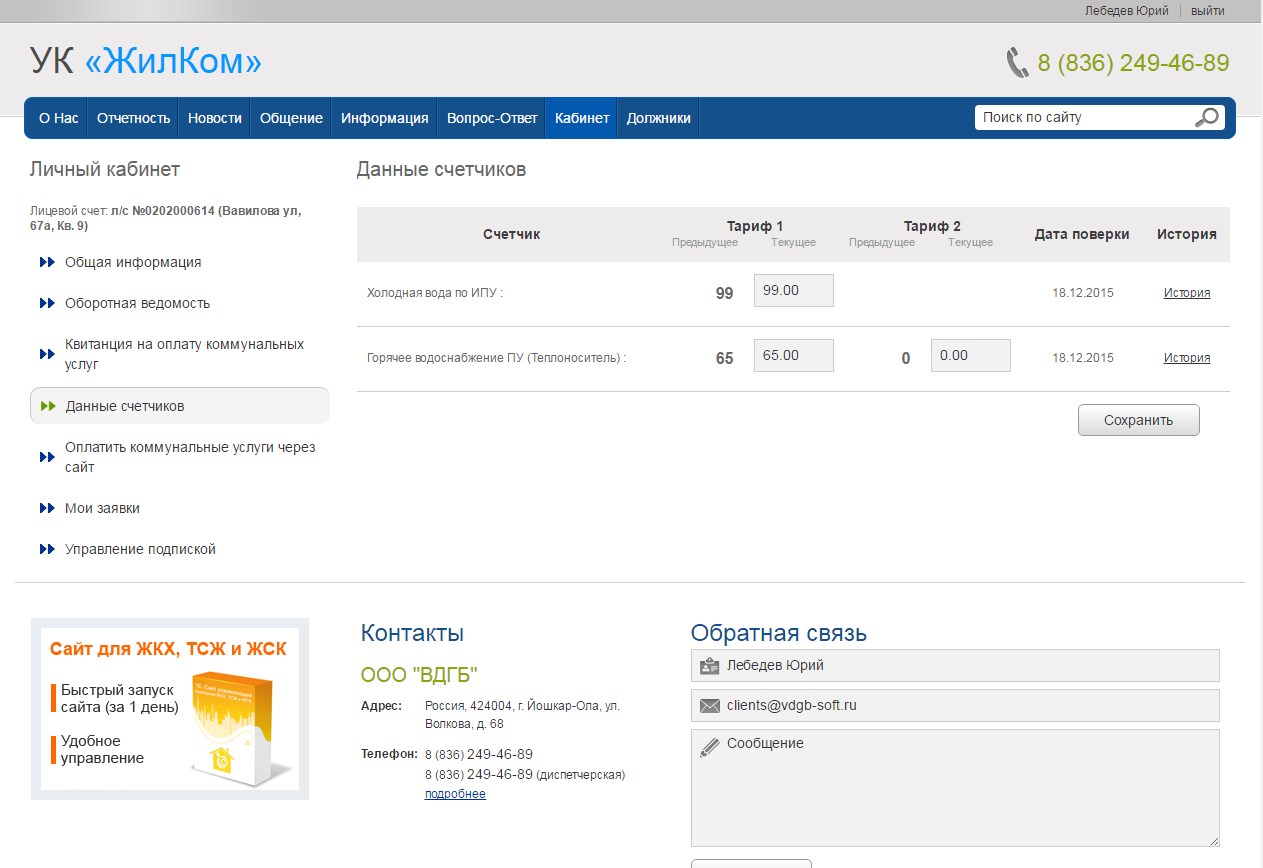Open Оплатить коммунальные услуги через сайт

(x=190, y=457)
